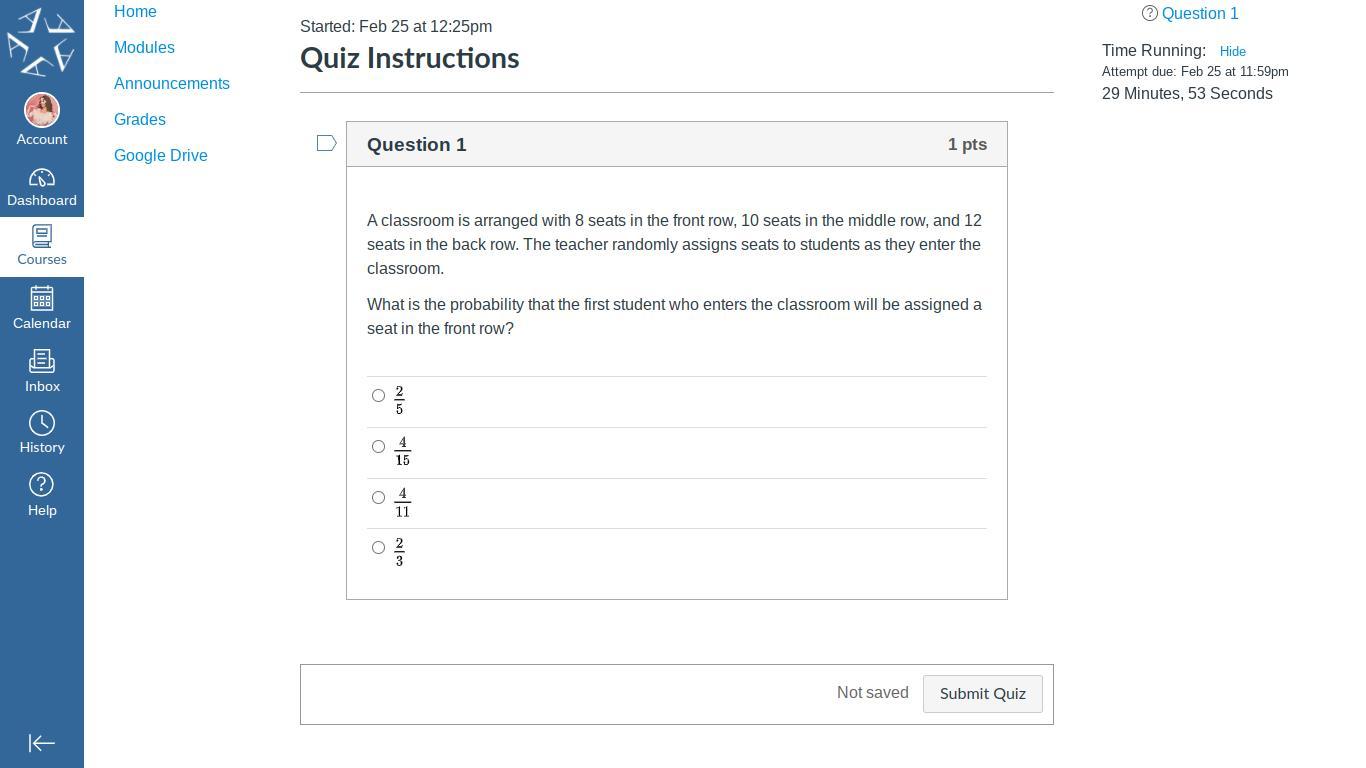This screenshot has width=1366, height=768.
Task: Flag Question 1 with the flag icon
Action: [326, 144]
